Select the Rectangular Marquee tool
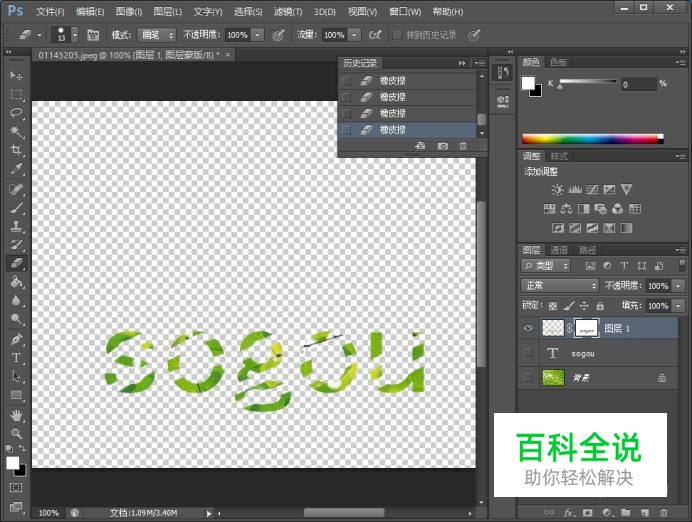The height and width of the screenshot is (522, 692). (16, 94)
